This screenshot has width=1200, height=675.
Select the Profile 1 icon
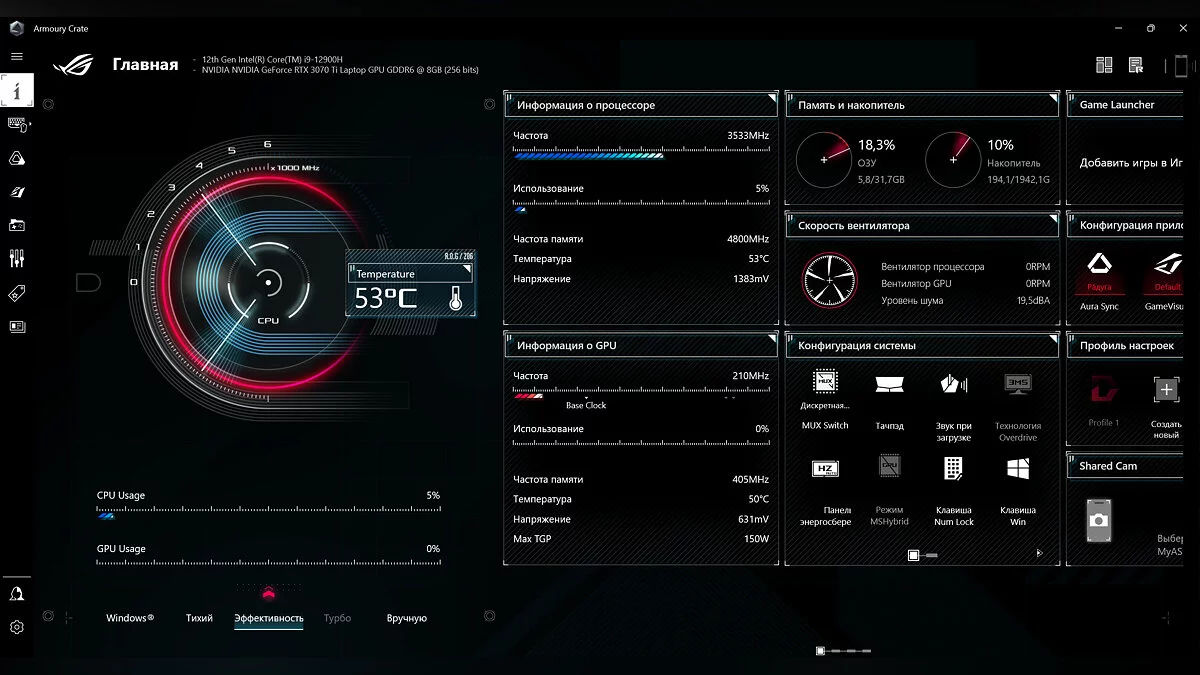(1103, 389)
